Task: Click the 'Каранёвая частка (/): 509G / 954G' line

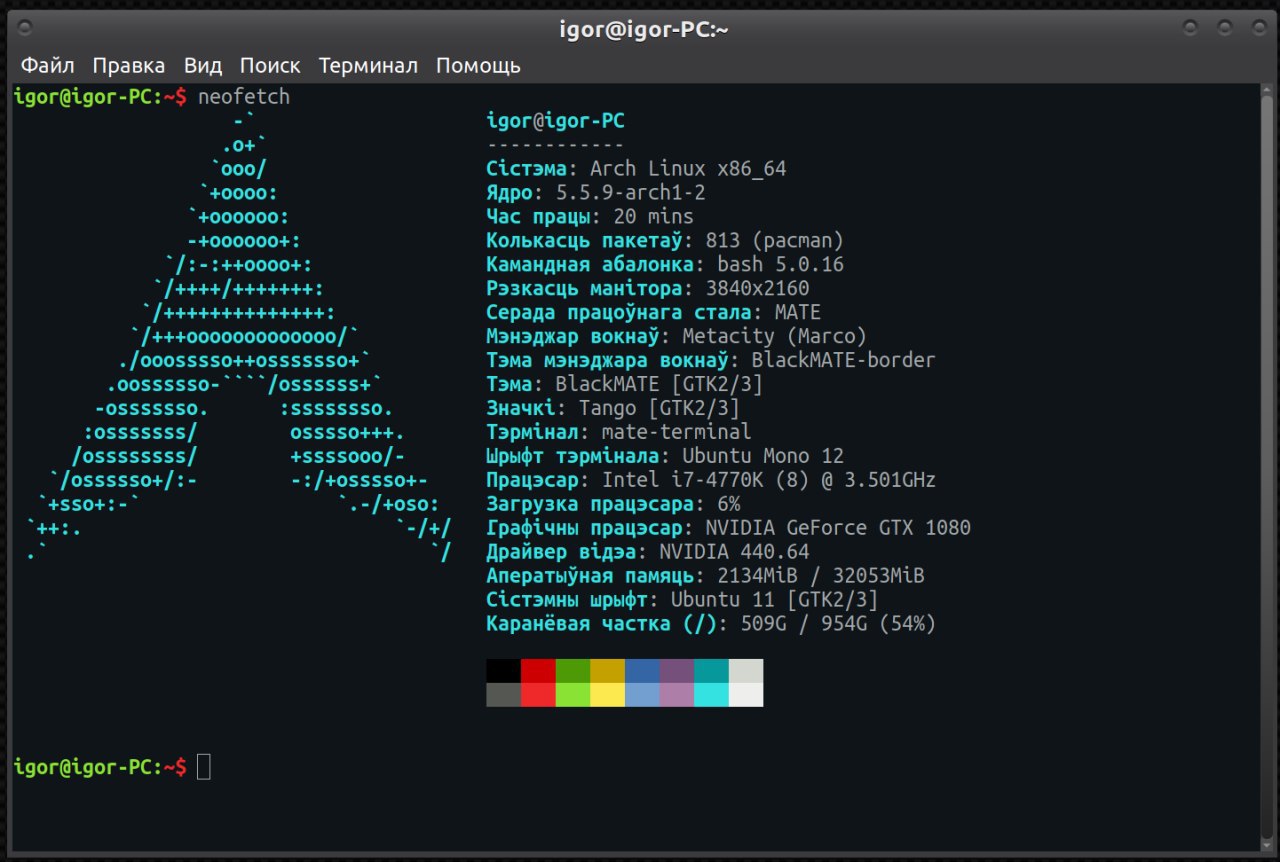Action: 711,625
